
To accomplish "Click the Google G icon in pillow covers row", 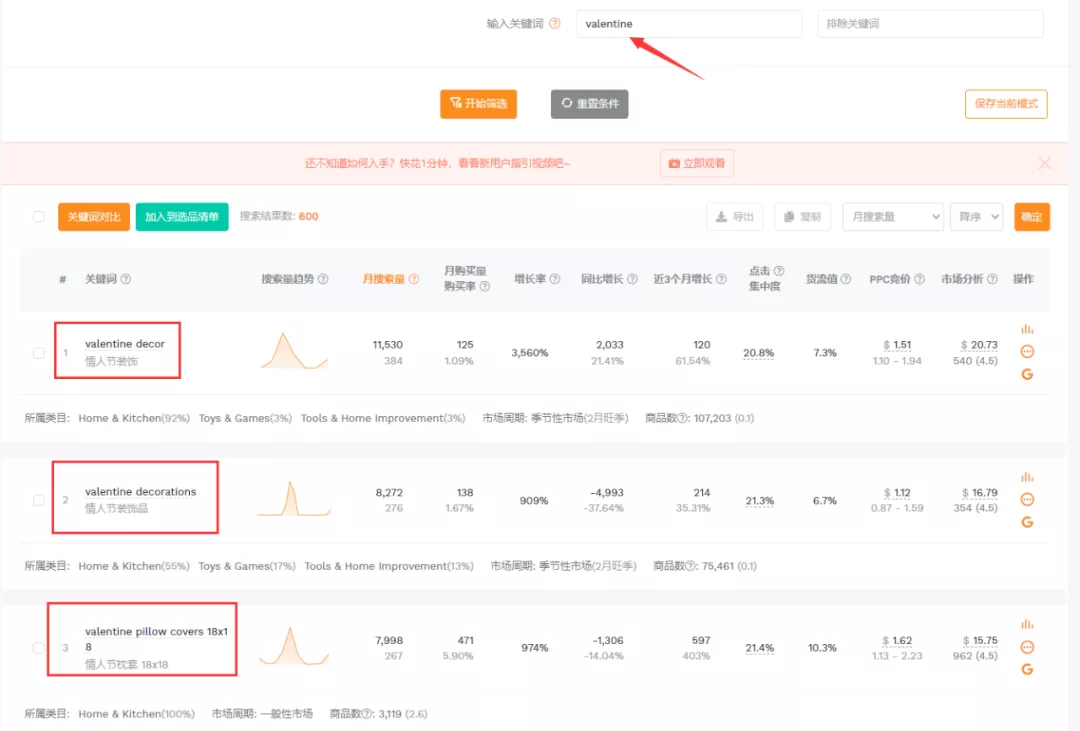I will (x=1027, y=670).
